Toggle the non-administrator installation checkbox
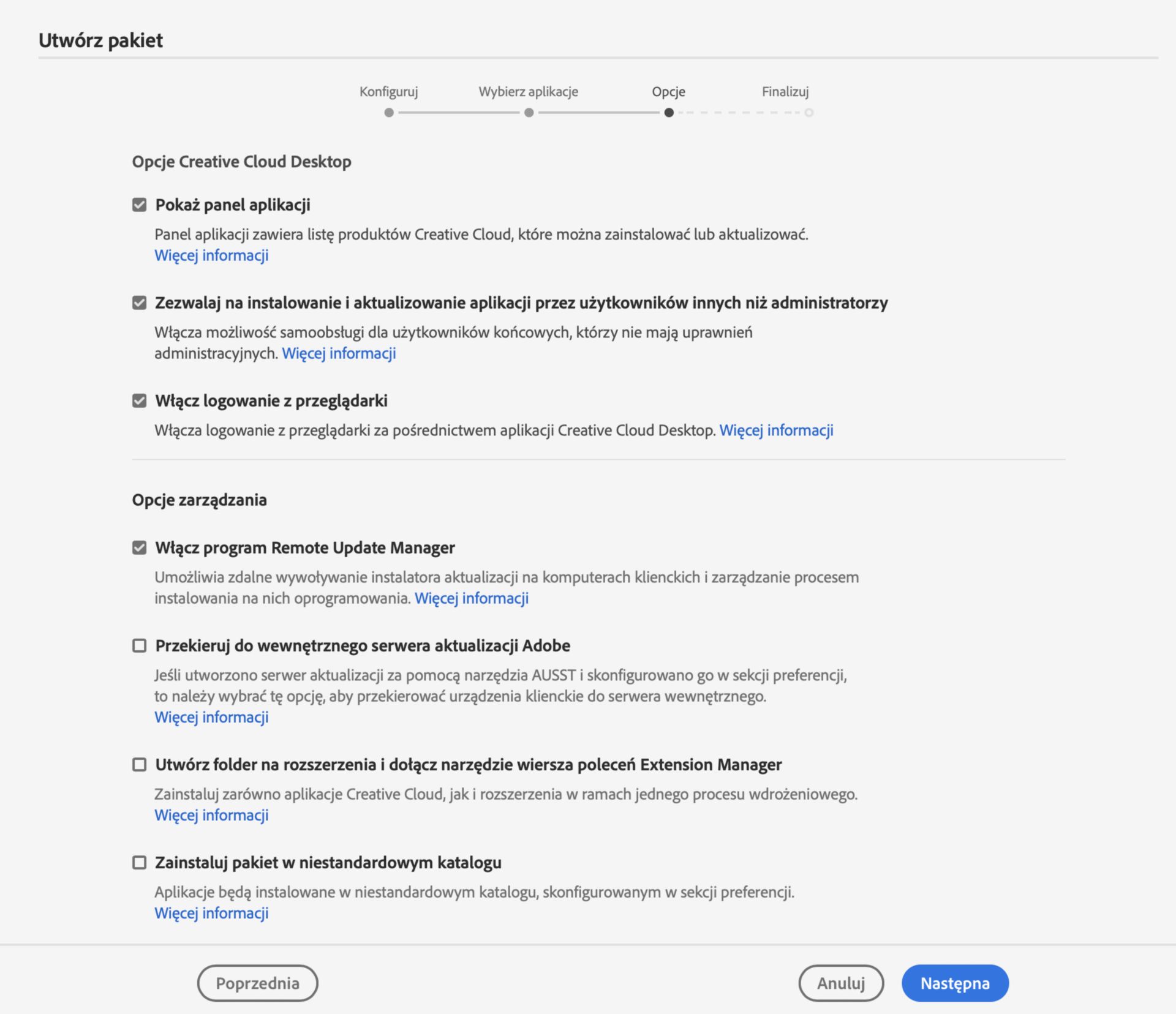The width and height of the screenshot is (1176, 1014). point(140,302)
